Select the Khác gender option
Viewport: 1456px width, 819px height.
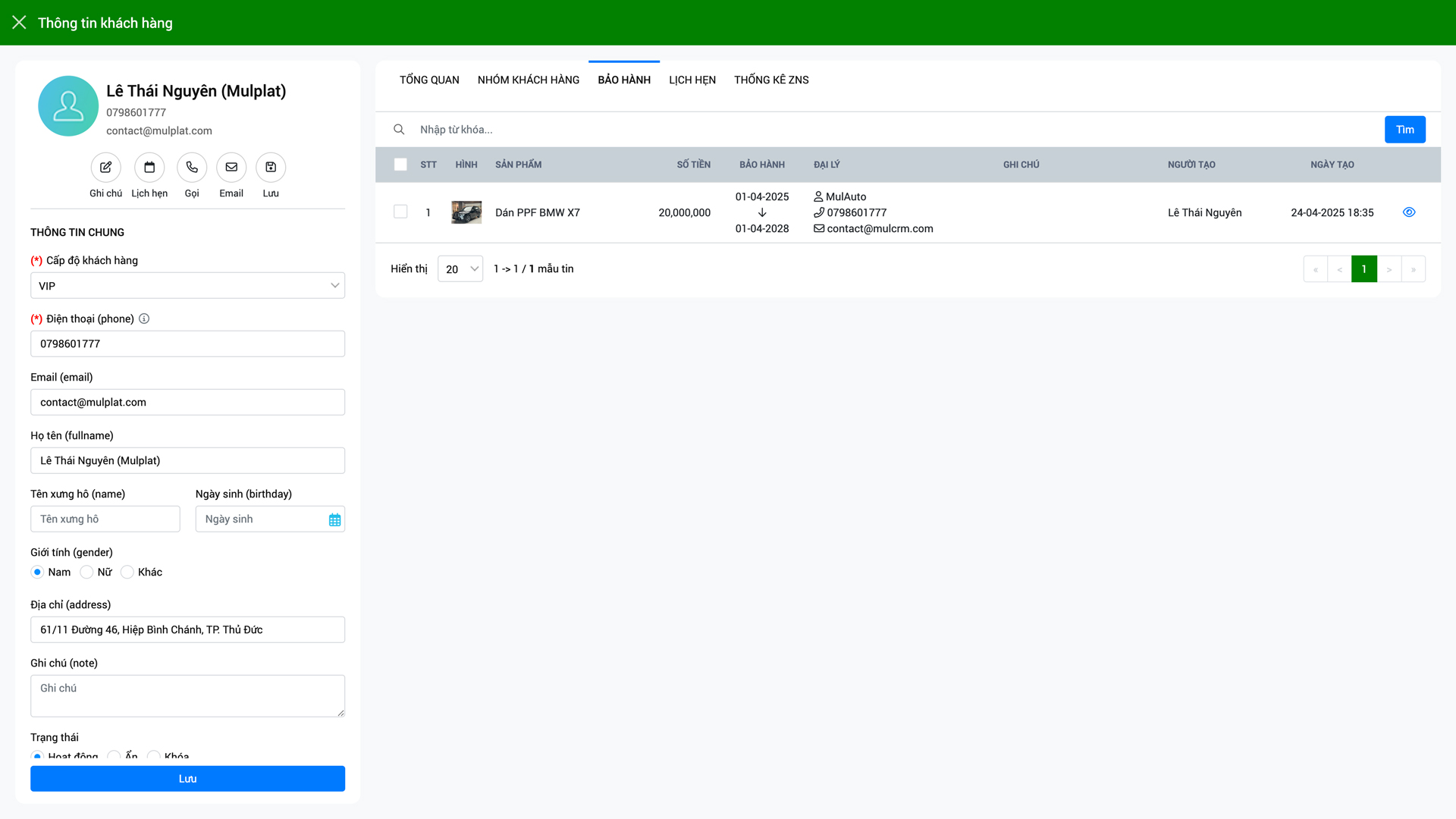pyautogui.click(x=127, y=572)
